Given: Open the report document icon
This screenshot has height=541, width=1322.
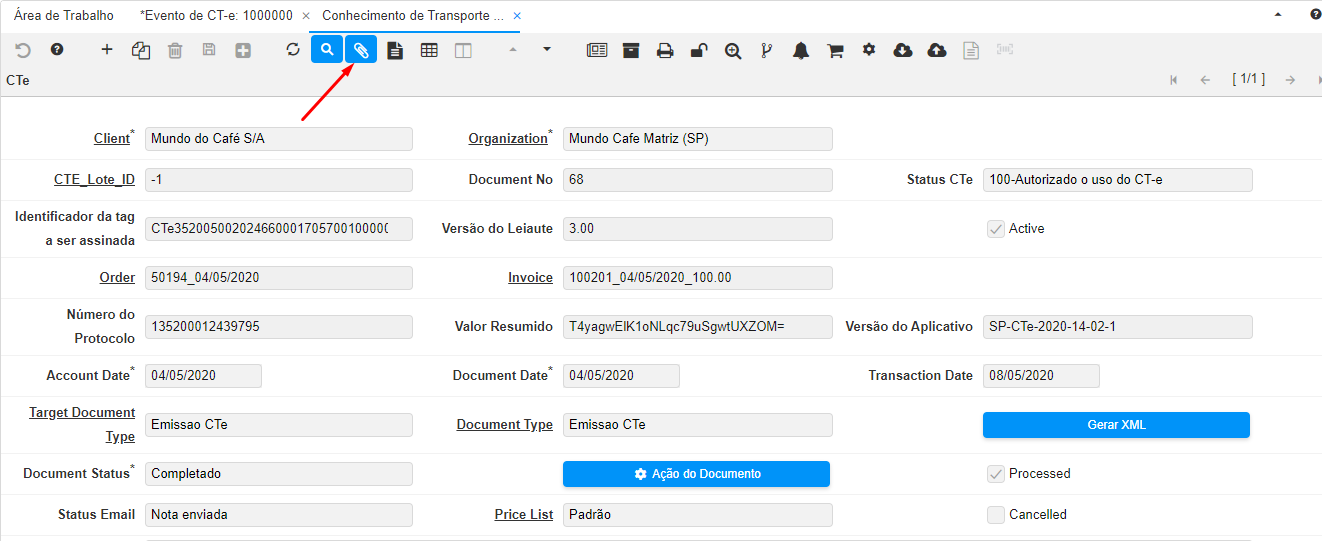Looking at the screenshot, I should 395,50.
